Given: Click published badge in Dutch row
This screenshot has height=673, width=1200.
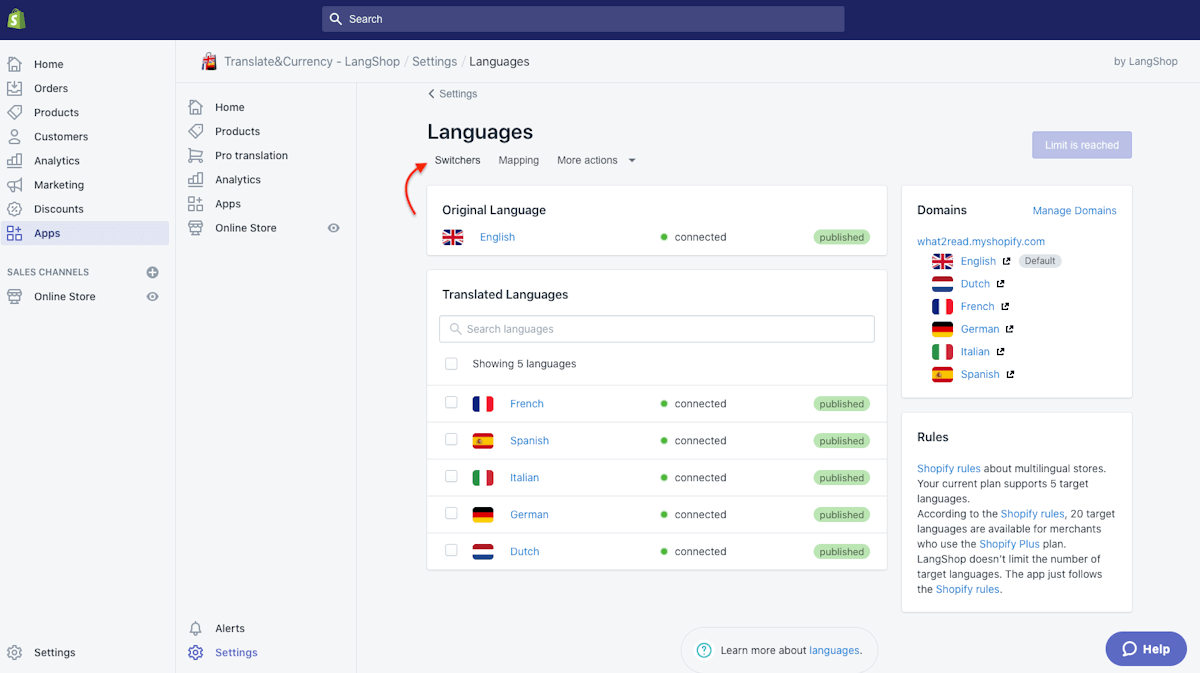Looking at the screenshot, I should [x=842, y=551].
